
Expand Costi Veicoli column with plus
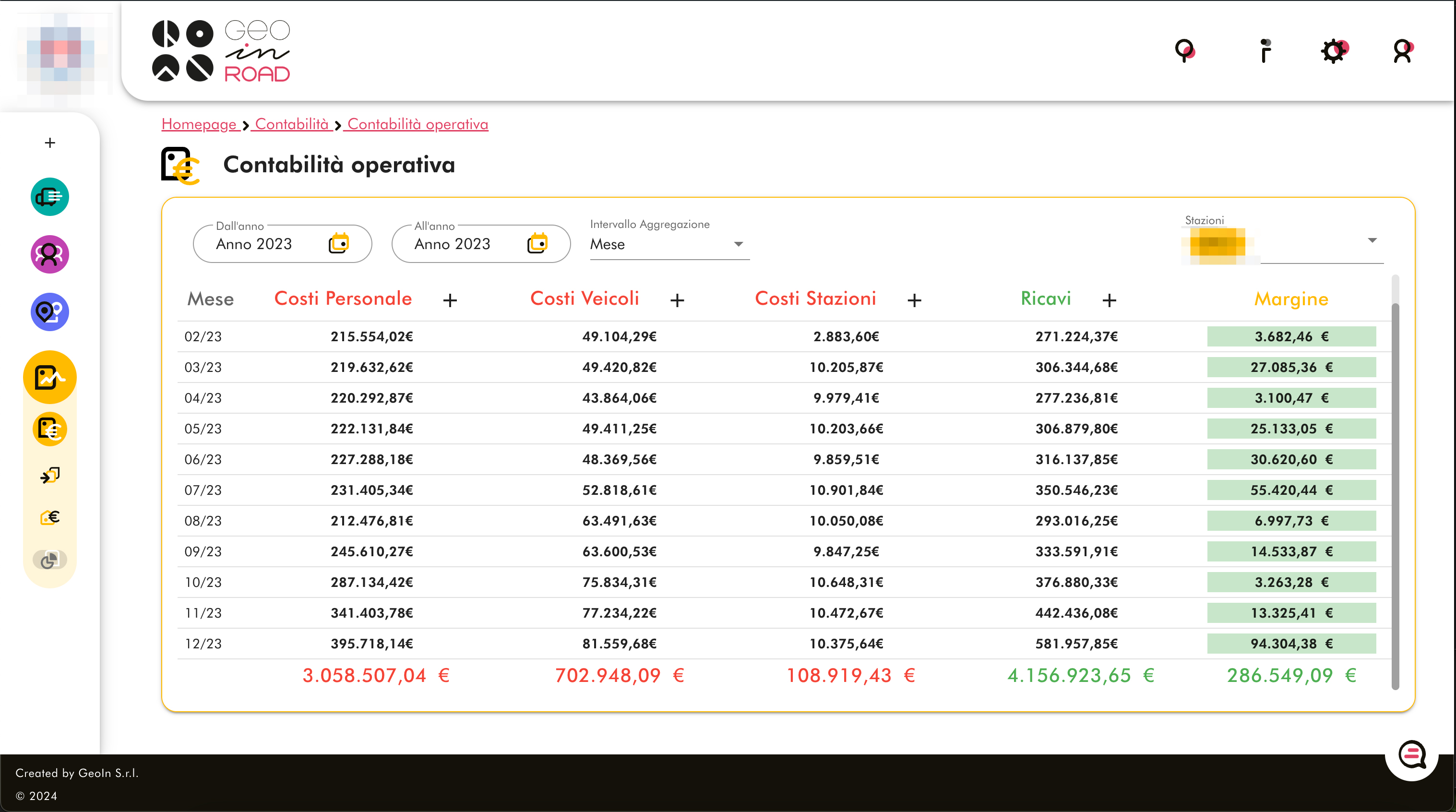pyautogui.click(x=677, y=300)
